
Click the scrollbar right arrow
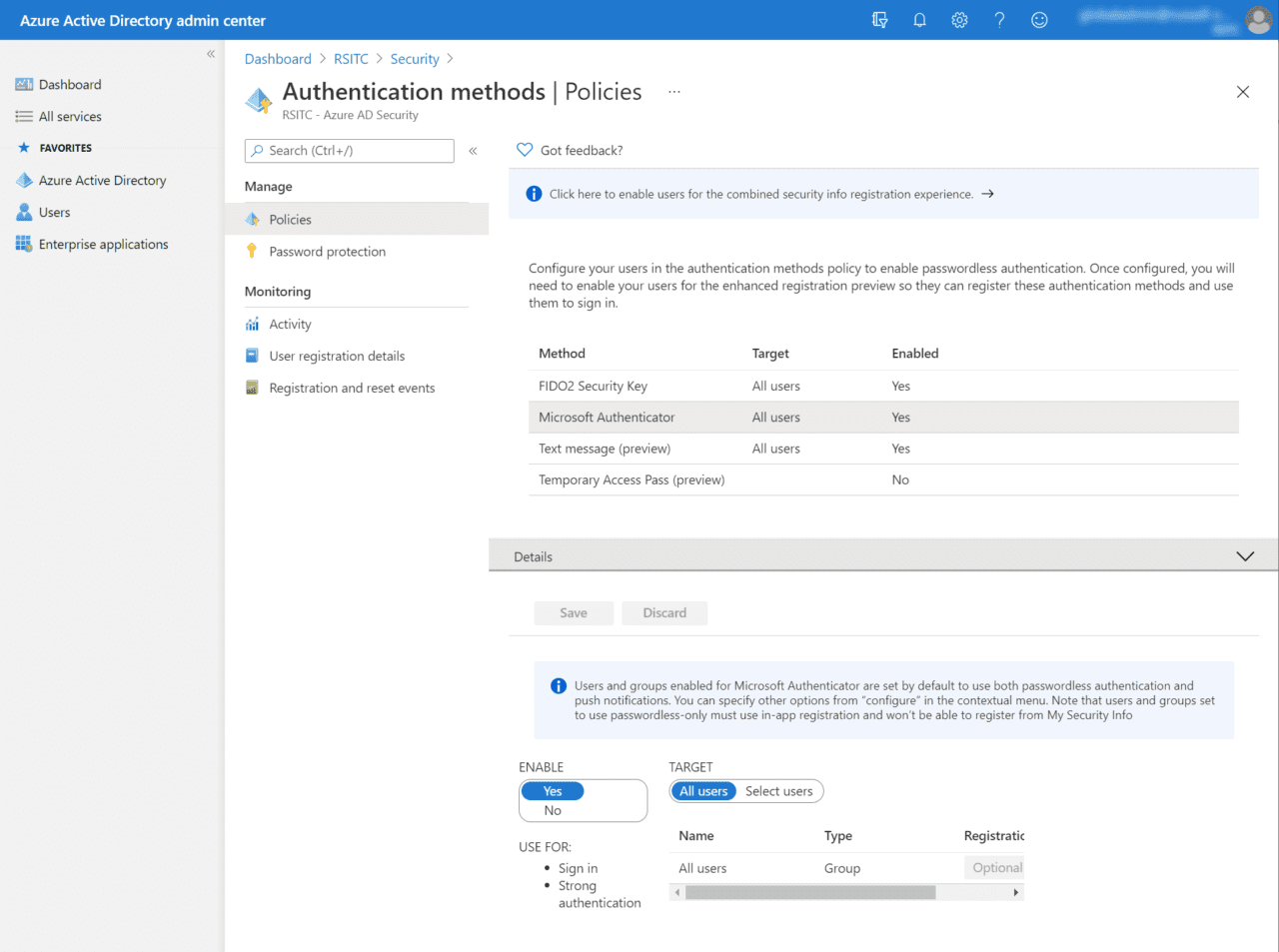click(1016, 892)
